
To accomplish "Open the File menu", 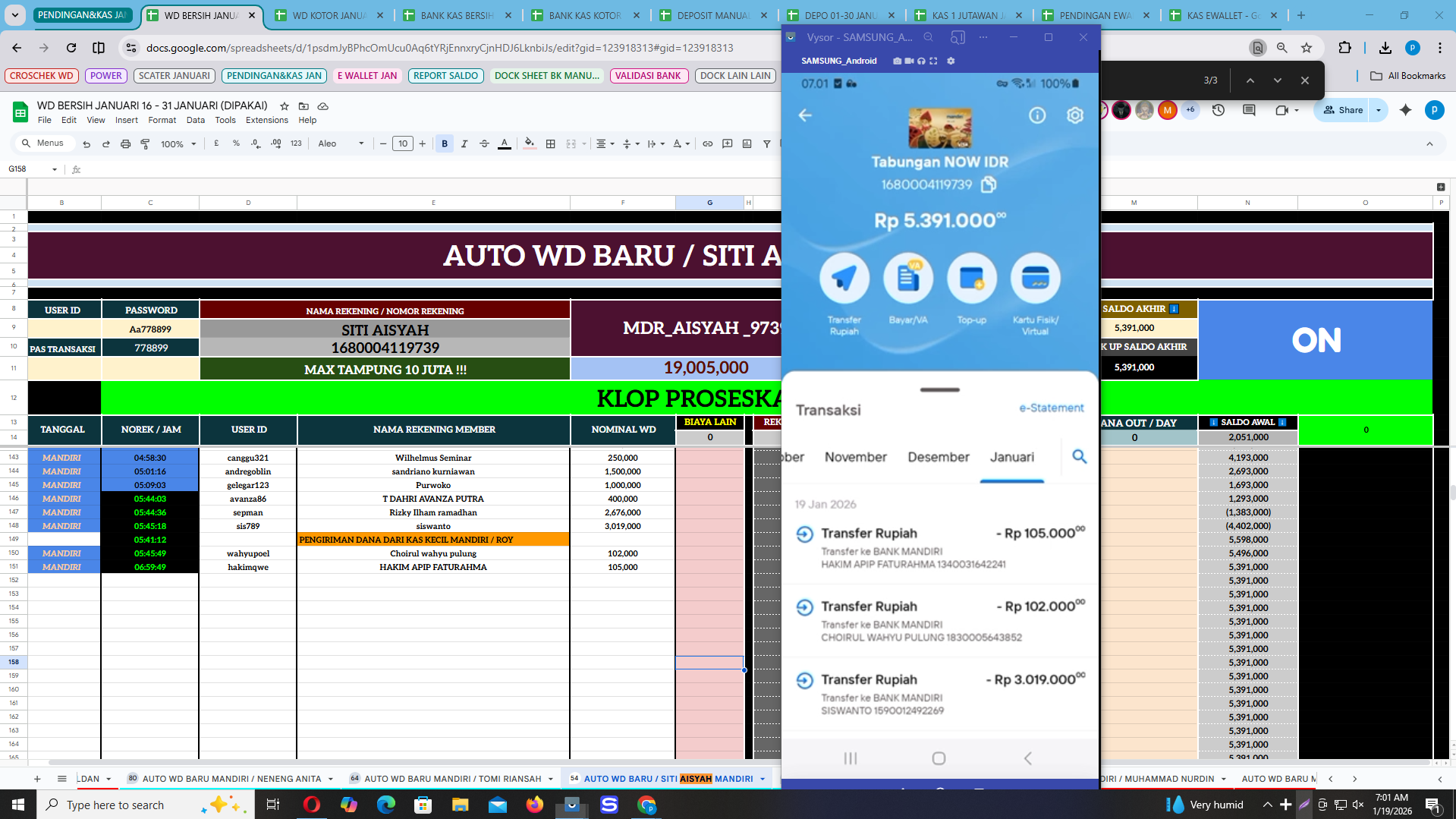I will [45, 120].
